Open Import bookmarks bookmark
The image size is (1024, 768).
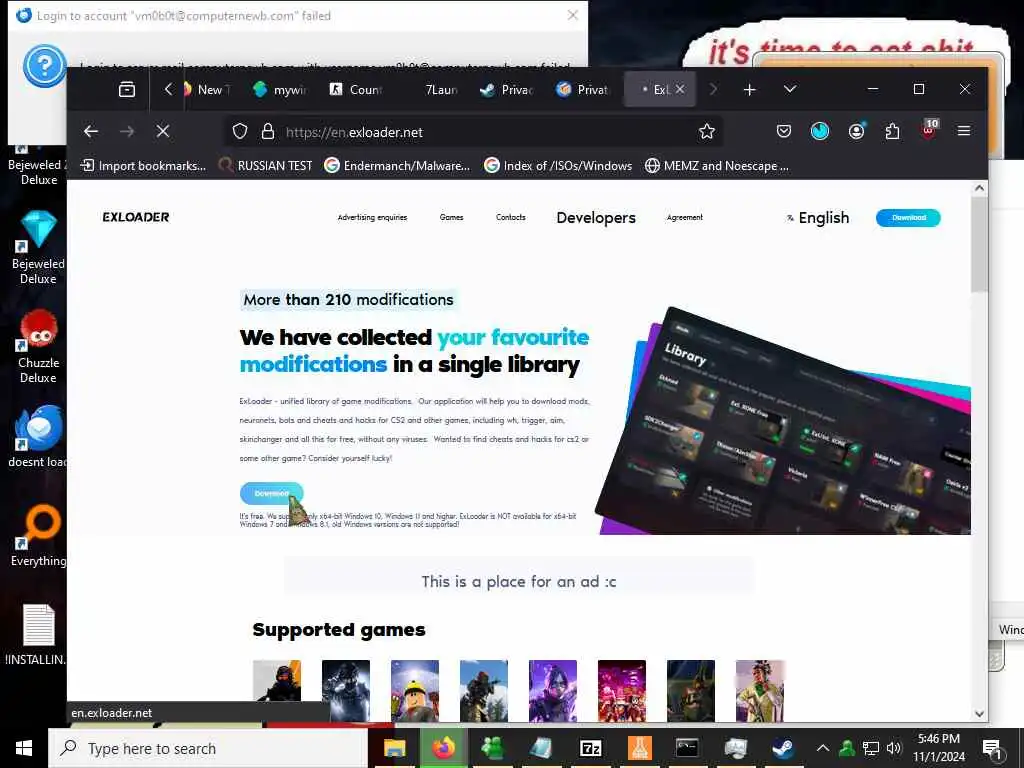coord(143,166)
